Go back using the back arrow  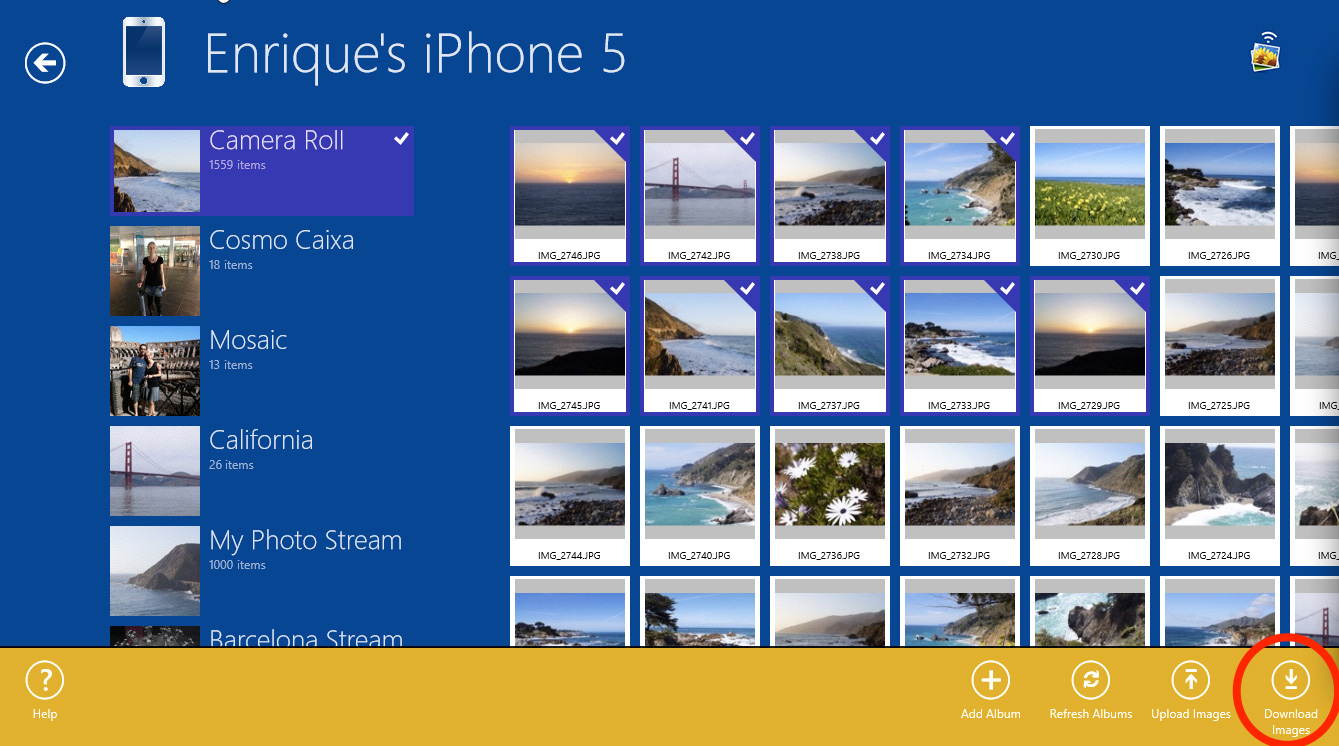45,63
